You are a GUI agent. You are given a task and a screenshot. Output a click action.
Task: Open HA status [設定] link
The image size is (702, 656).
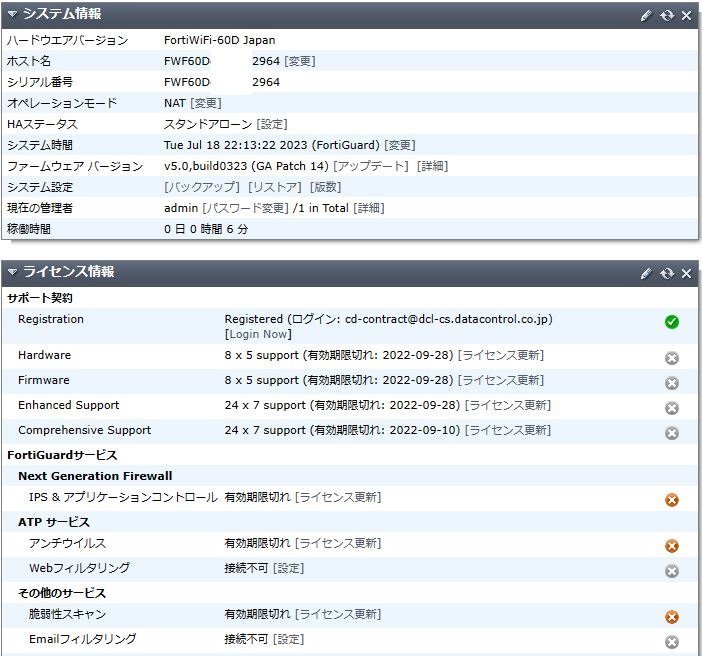[x=272, y=124]
